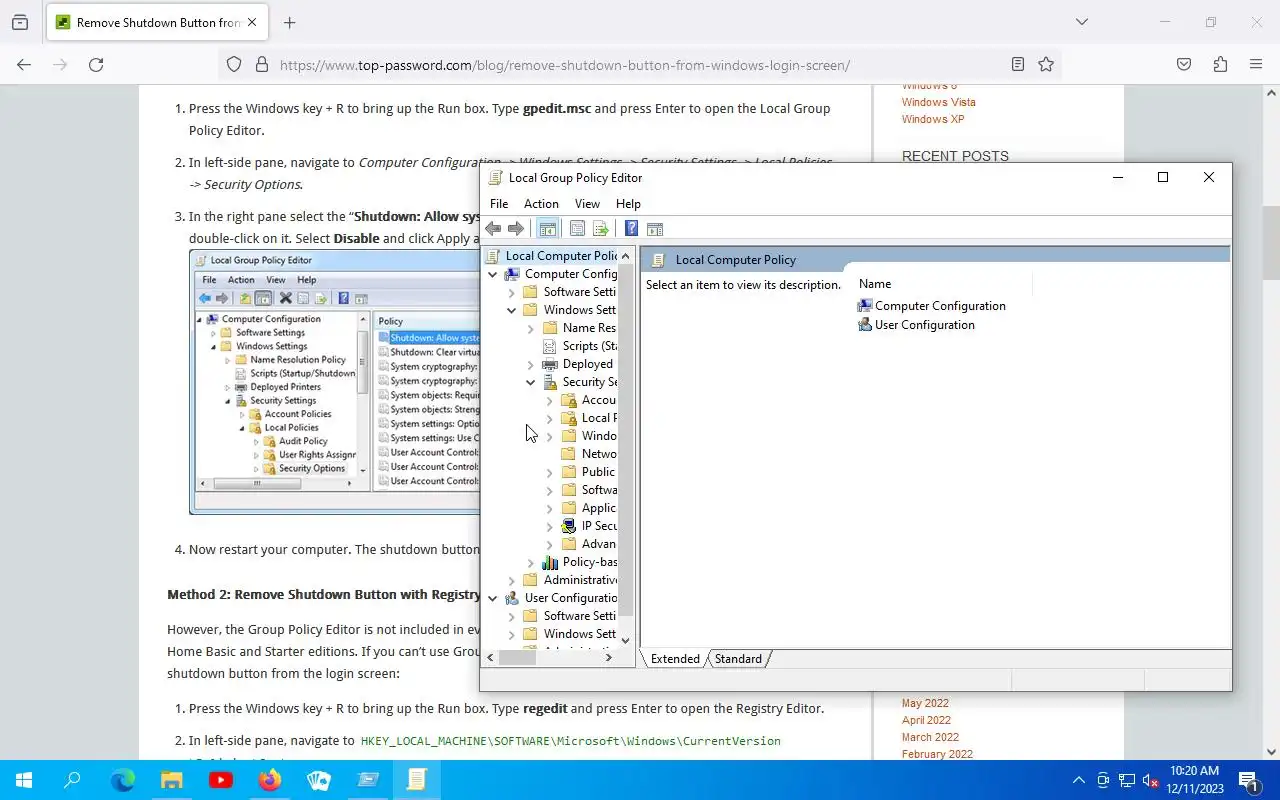
Task: Toggle Firefox reader view icon
Action: point(1017,64)
